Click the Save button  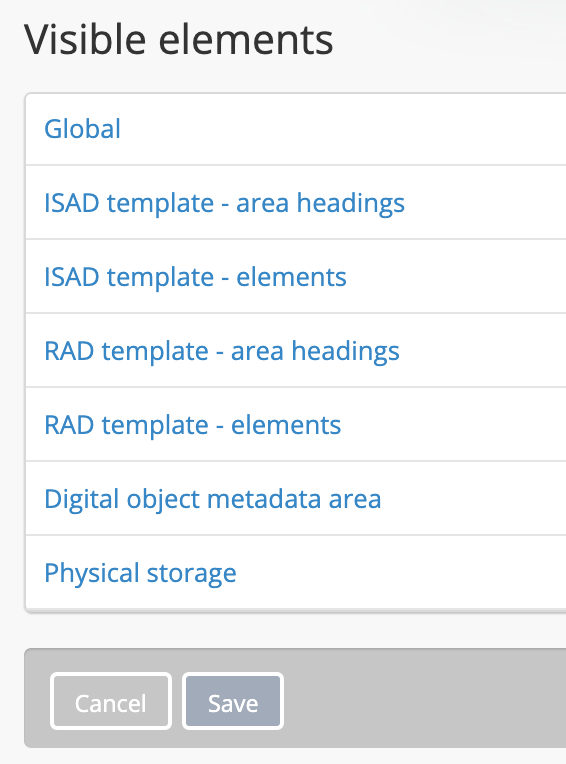coord(233,701)
